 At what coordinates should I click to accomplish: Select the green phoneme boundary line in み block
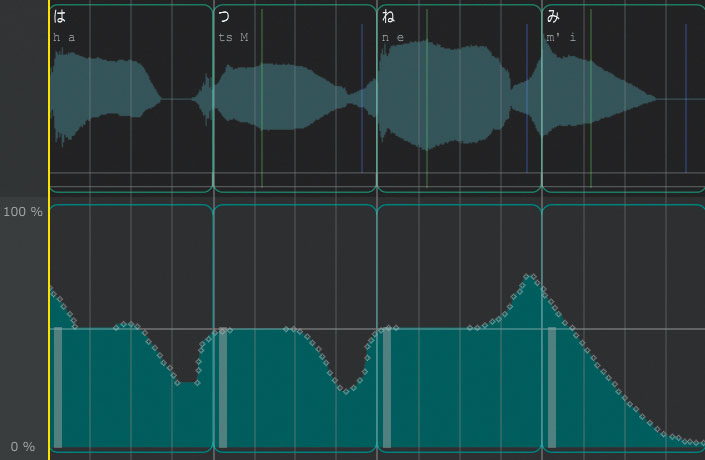[x=591, y=98]
